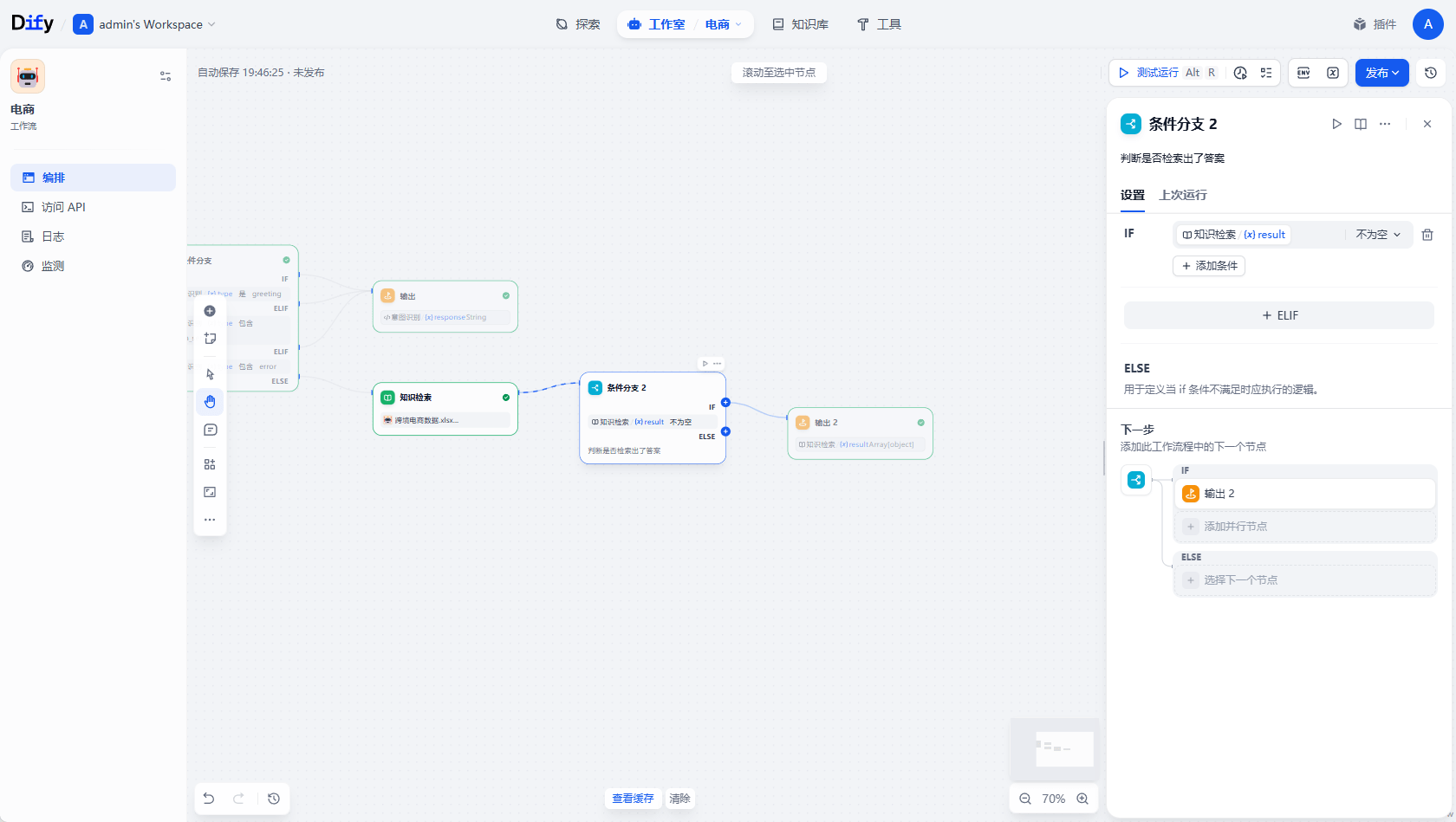This screenshot has width=1456, height=822.
Task: Organize nodes layout icon
Action: (210, 464)
